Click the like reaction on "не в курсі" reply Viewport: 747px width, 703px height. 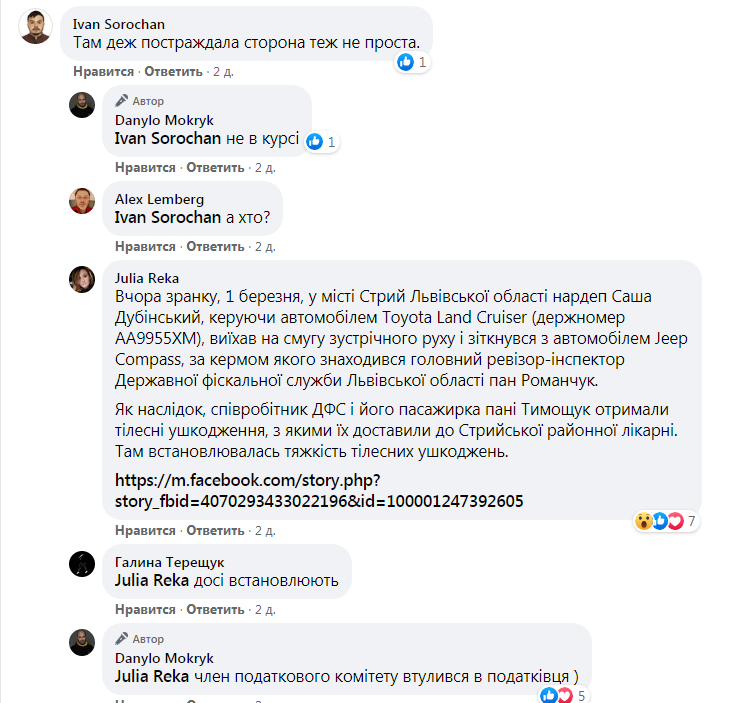tap(315, 142)
